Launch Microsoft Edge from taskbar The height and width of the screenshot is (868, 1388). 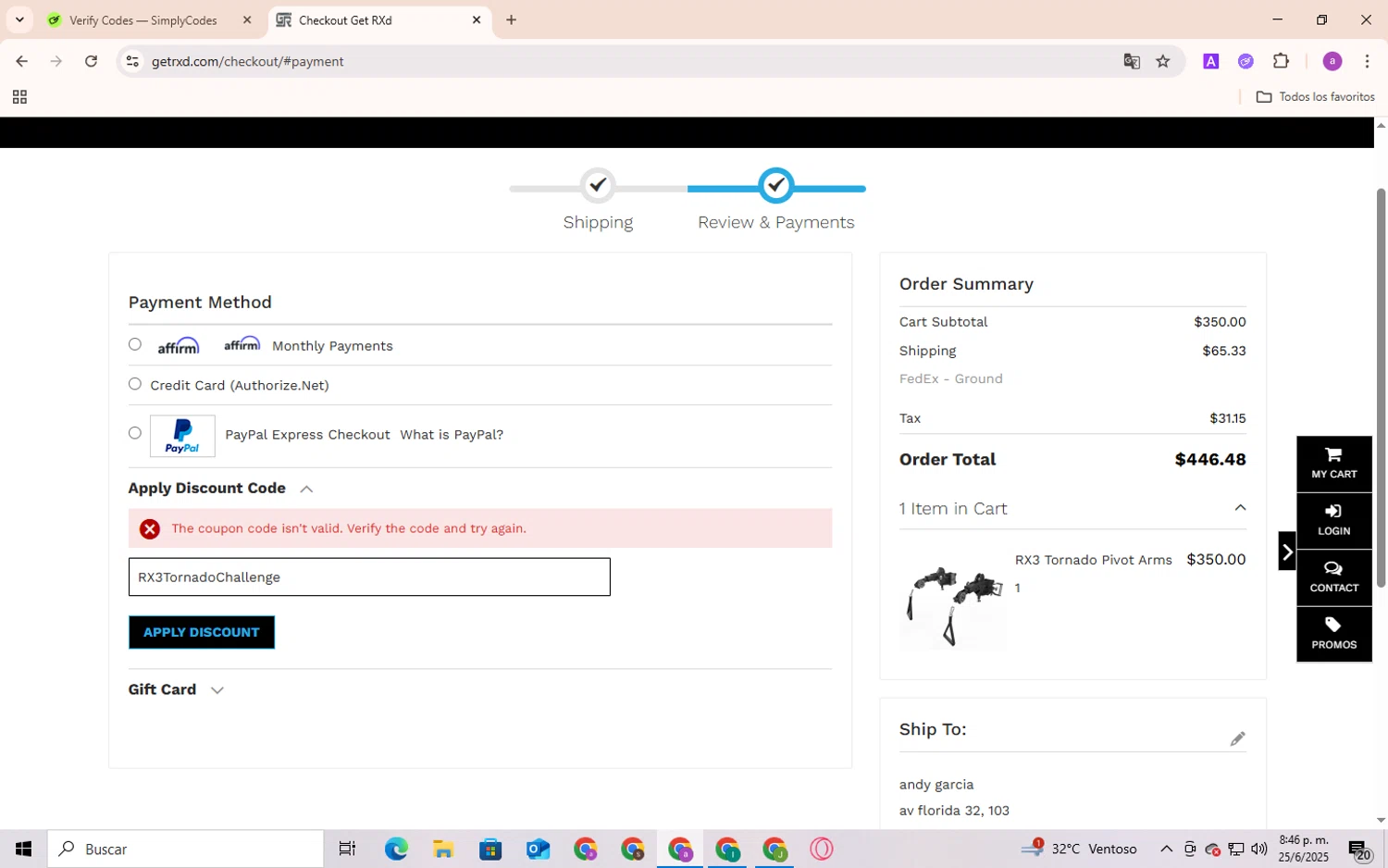click(x=396, y=849)
